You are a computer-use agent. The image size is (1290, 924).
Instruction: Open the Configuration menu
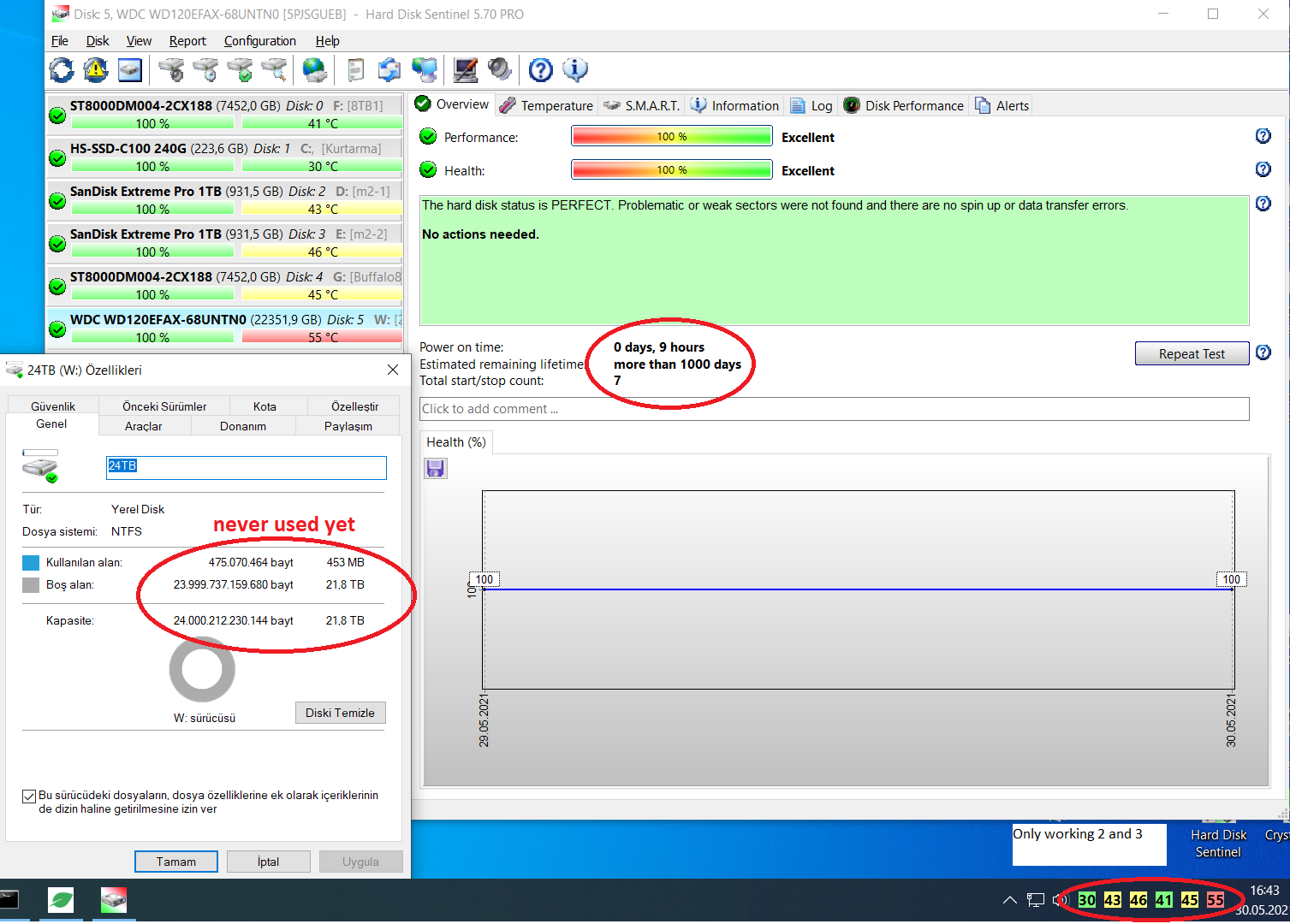click(x=260, y=41)
